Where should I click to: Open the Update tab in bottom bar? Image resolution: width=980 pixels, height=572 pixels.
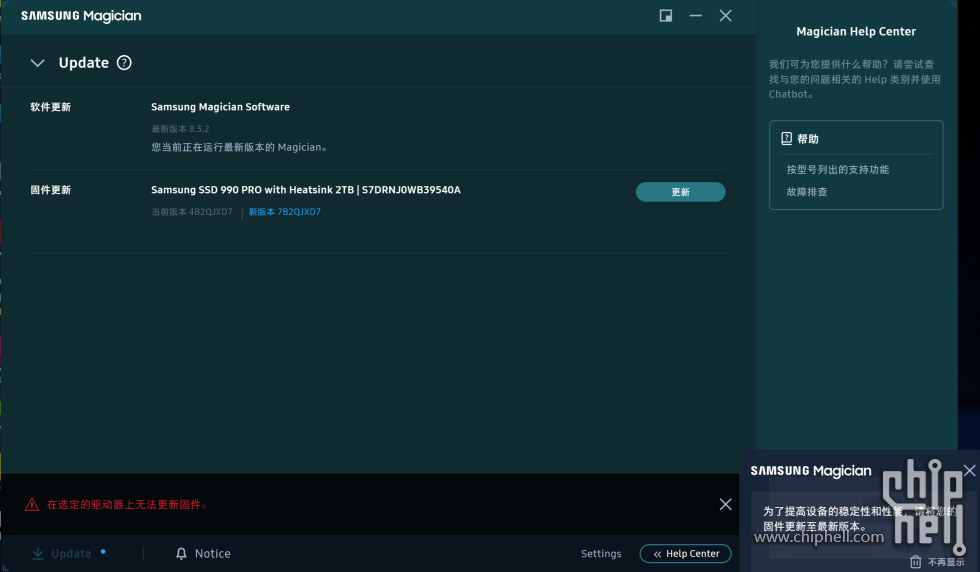[71, 553]
